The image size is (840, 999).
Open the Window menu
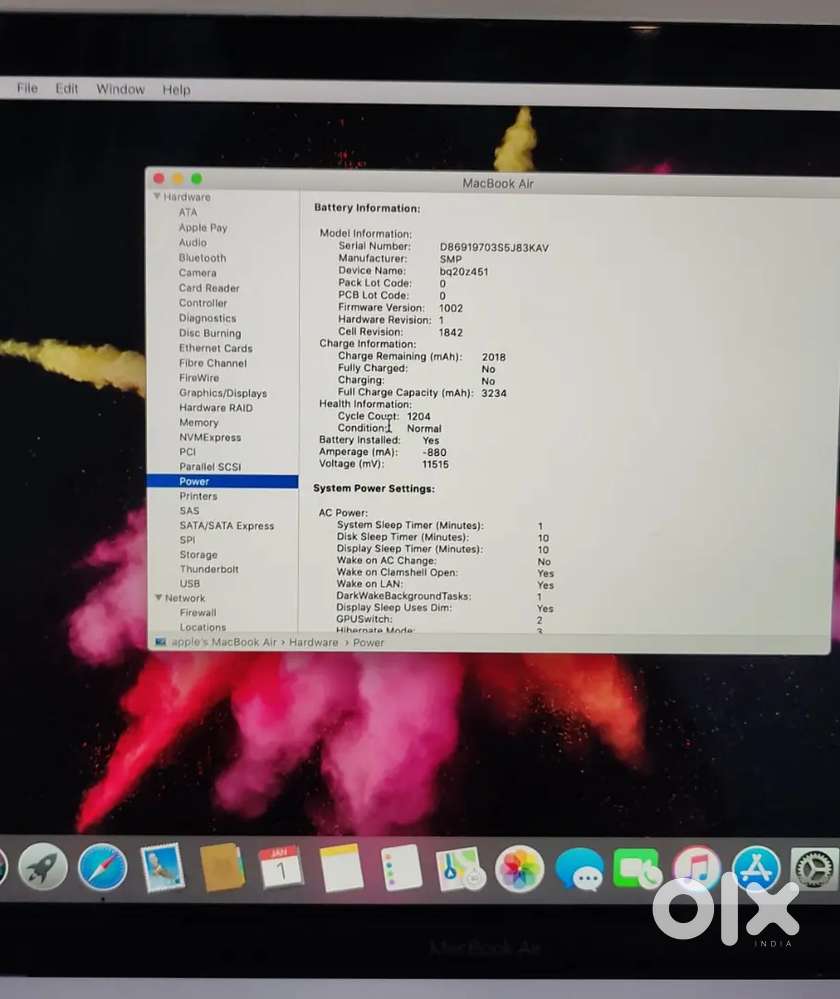coord(120,89)
